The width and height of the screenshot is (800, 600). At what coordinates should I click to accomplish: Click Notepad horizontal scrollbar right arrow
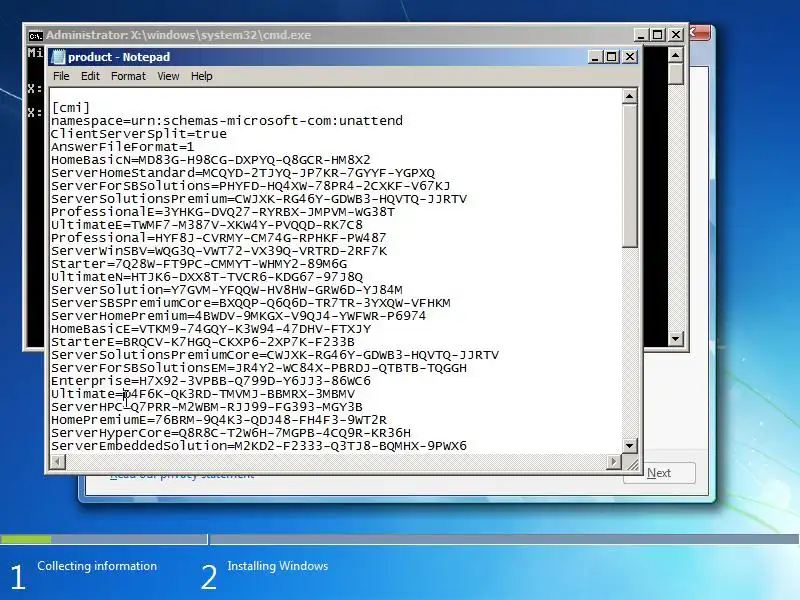coord(614,462)
